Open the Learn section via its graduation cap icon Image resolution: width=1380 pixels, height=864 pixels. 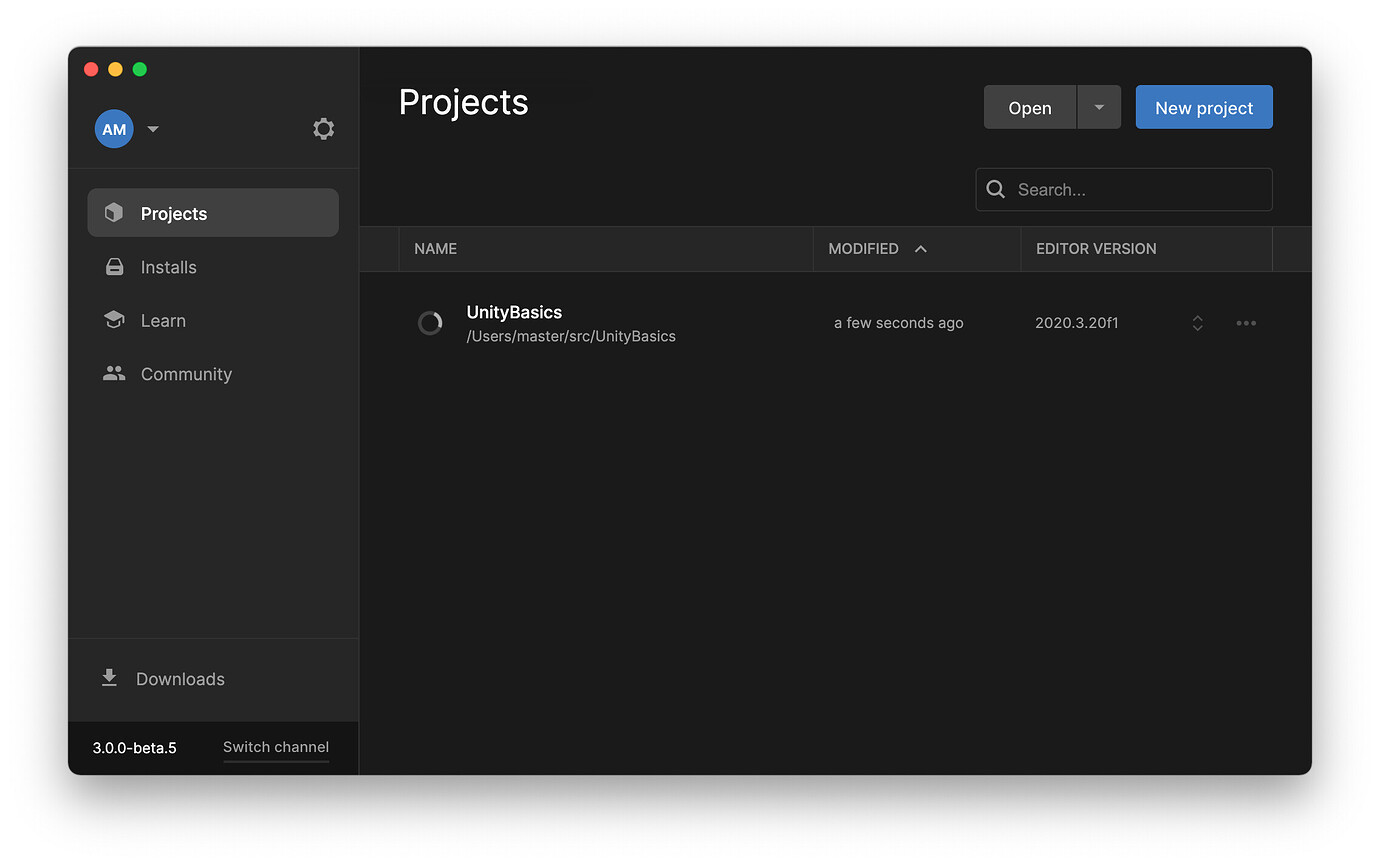[x=113, y=320]
